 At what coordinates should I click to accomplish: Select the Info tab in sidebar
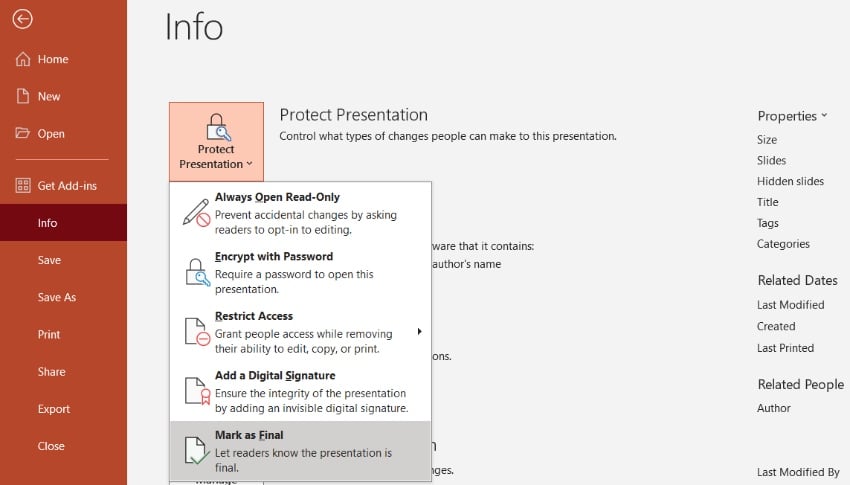click(47, 223)
